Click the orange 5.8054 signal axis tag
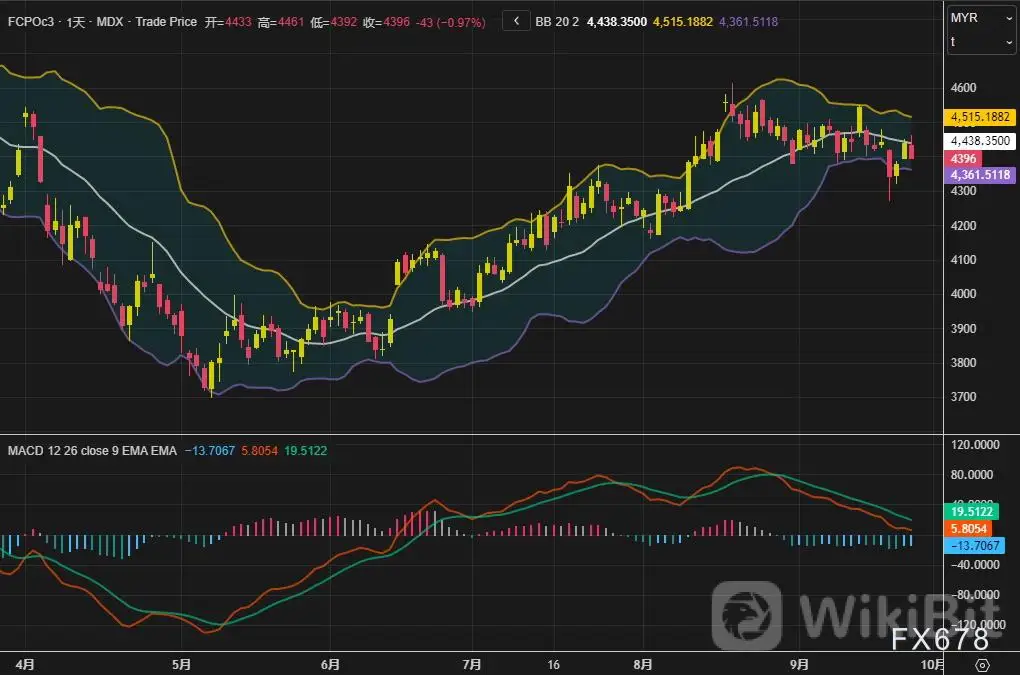 [968, 529]
